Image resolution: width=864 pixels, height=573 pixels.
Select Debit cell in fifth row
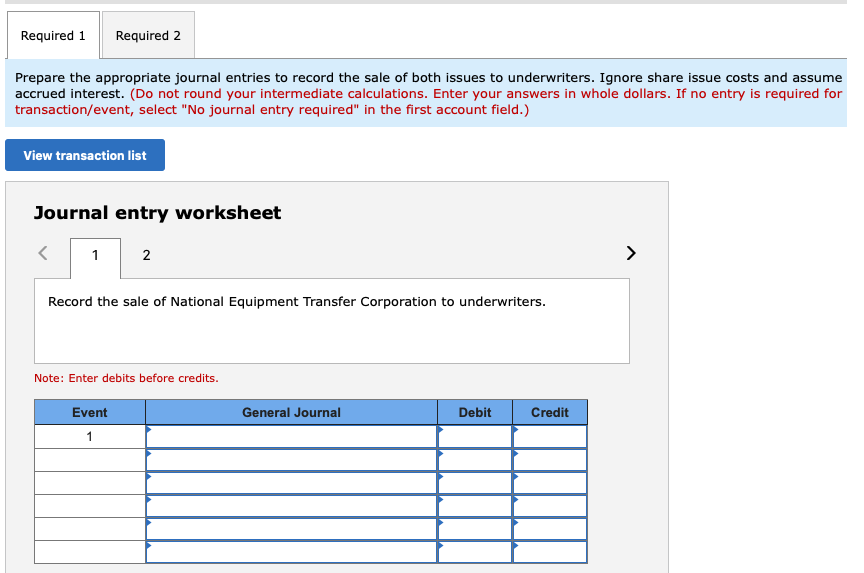(x=475, y=529)
